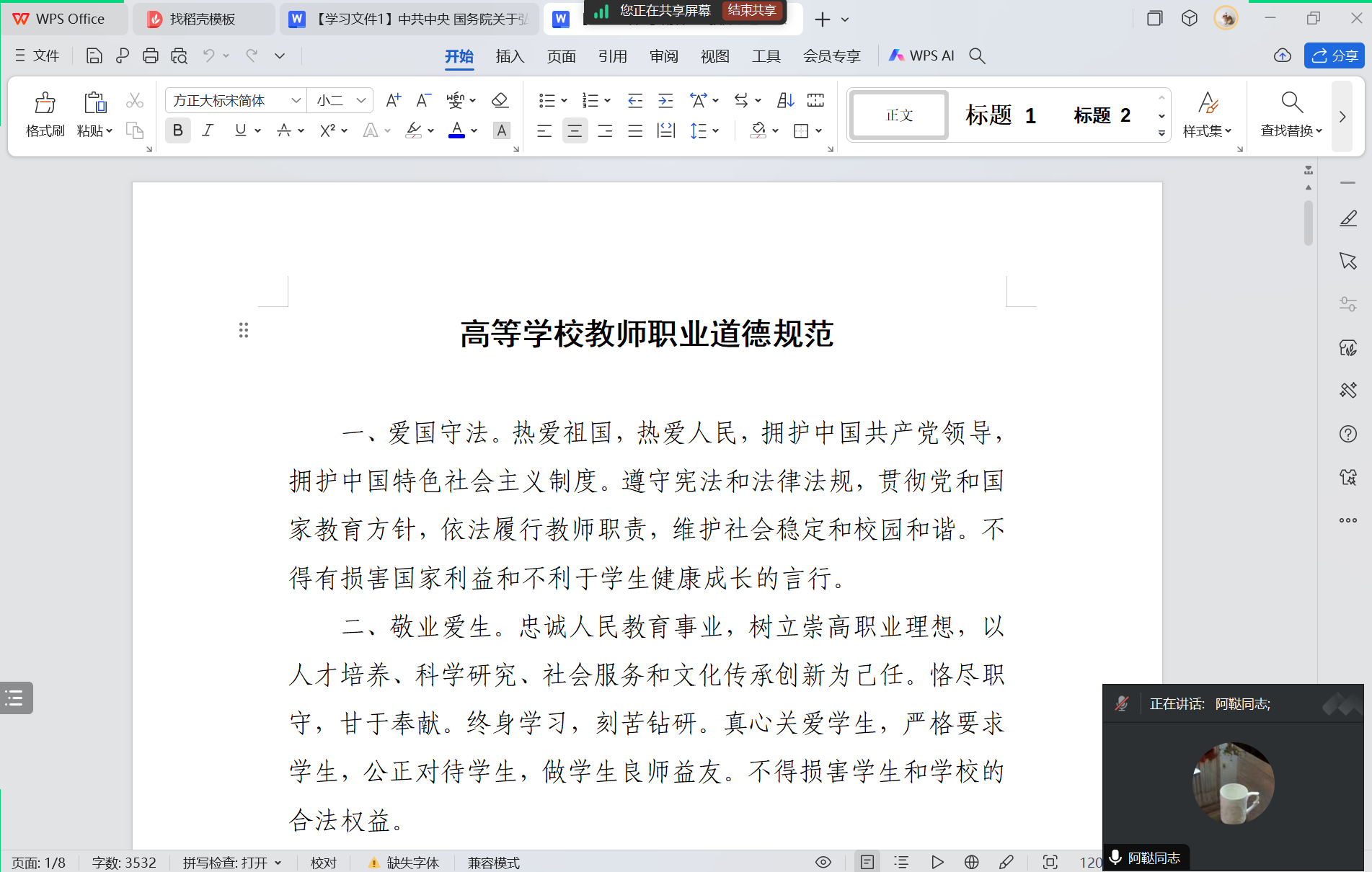Click the clear formatting eraser icon
The image size is (1372, 872).
(x=500, y=100)
